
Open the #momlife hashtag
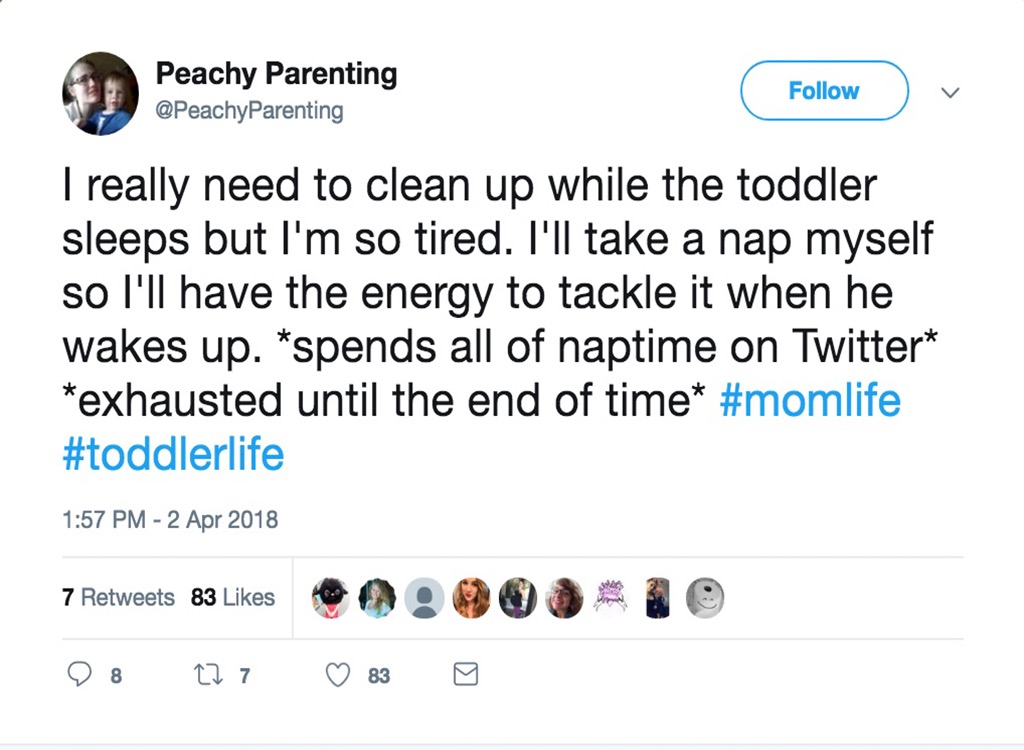pyautogui.click(x=810, y=402)
